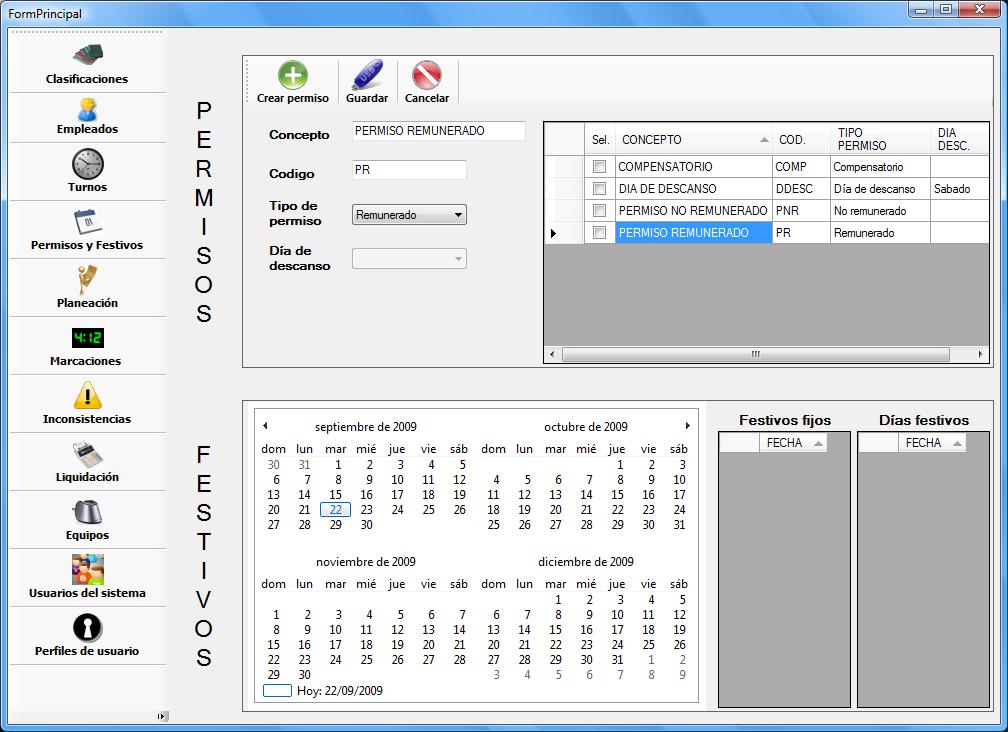1008x732 pixels.
Task: Check the COMPENSATORIO row checkbox
Action: click(x=599, y=167)
